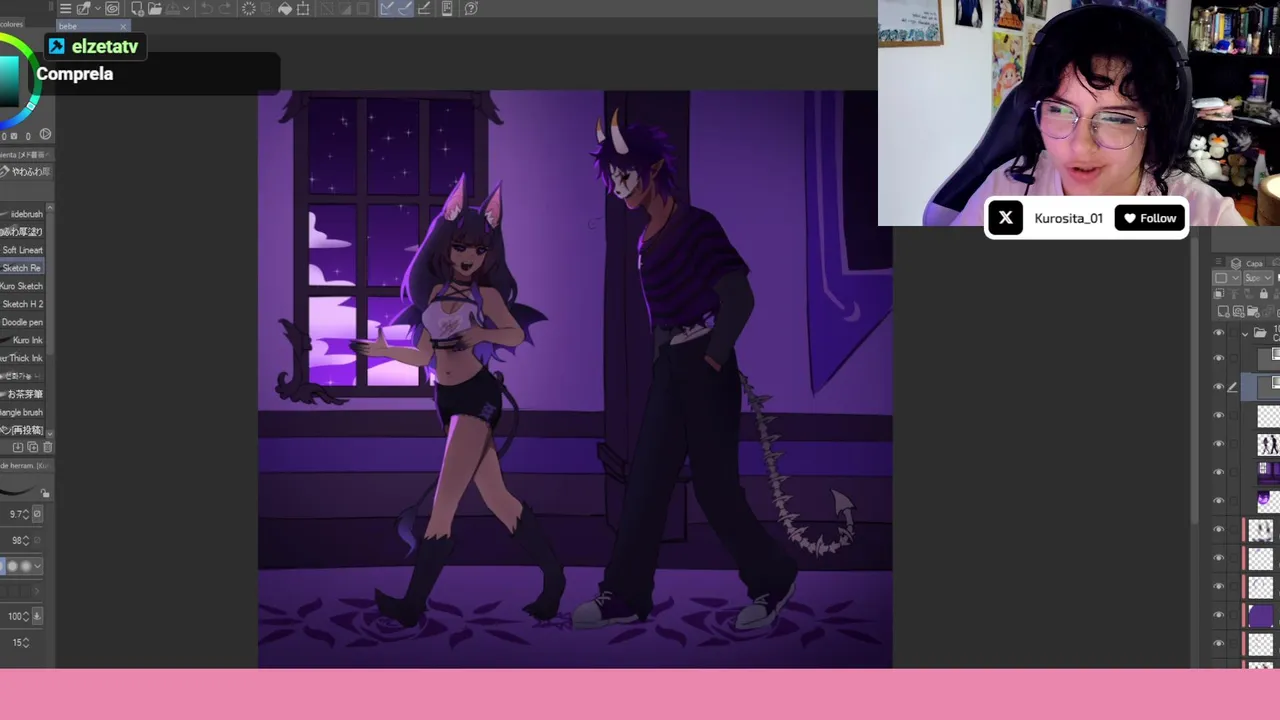Hide the layer folder with its eye icon
Viewport: 1280px width, 720px height.
(1218, 333)
